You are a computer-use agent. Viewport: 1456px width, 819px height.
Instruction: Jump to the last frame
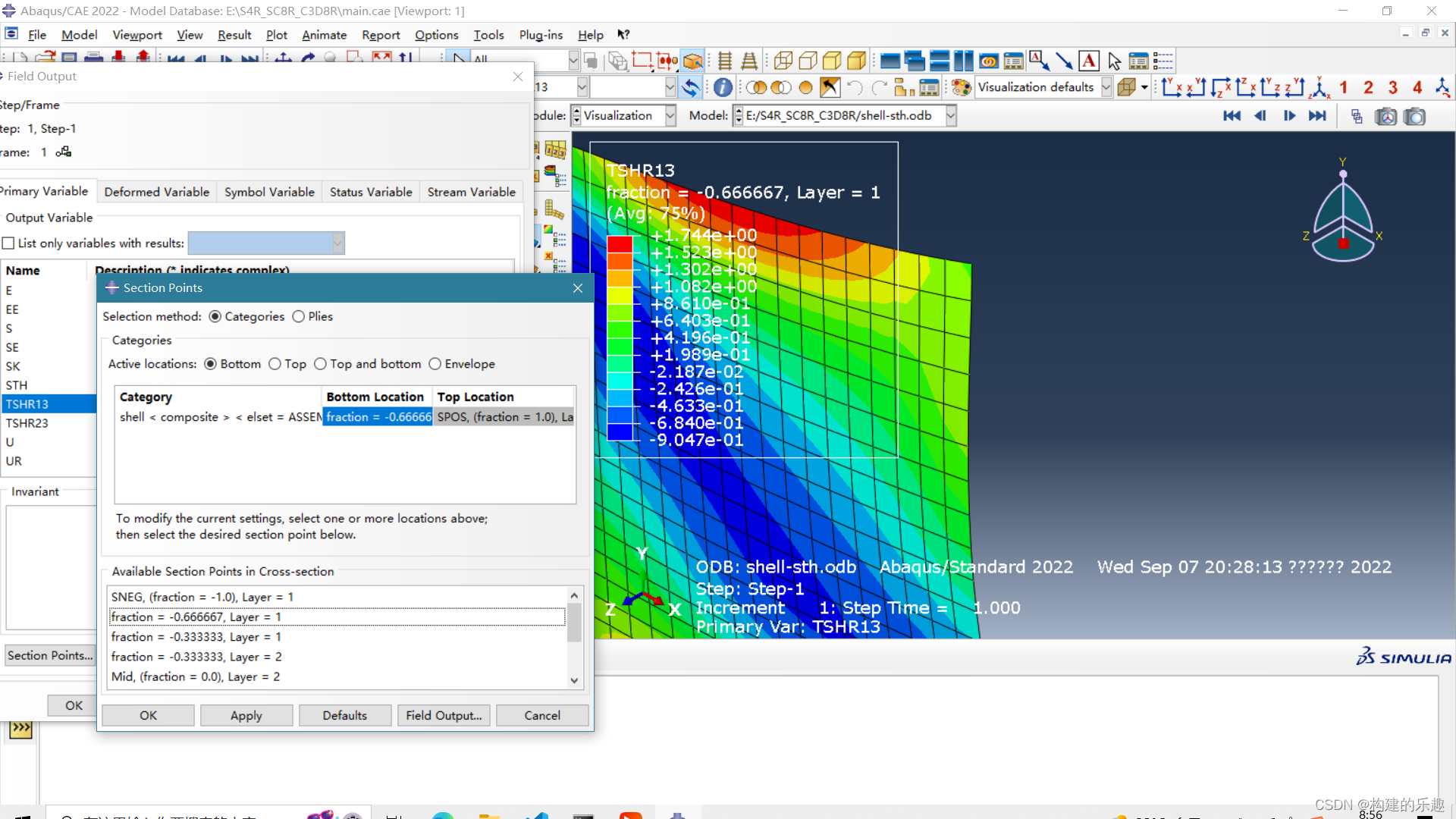[1318, 115]
